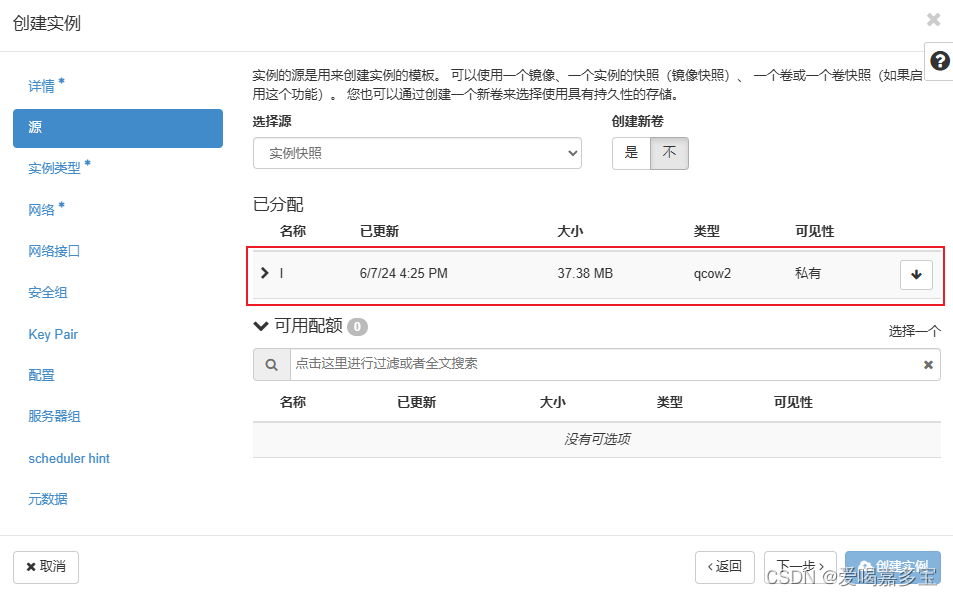Screen dimensions: 953x596
Task: Go to the Key Pair step
Action: 53,334
